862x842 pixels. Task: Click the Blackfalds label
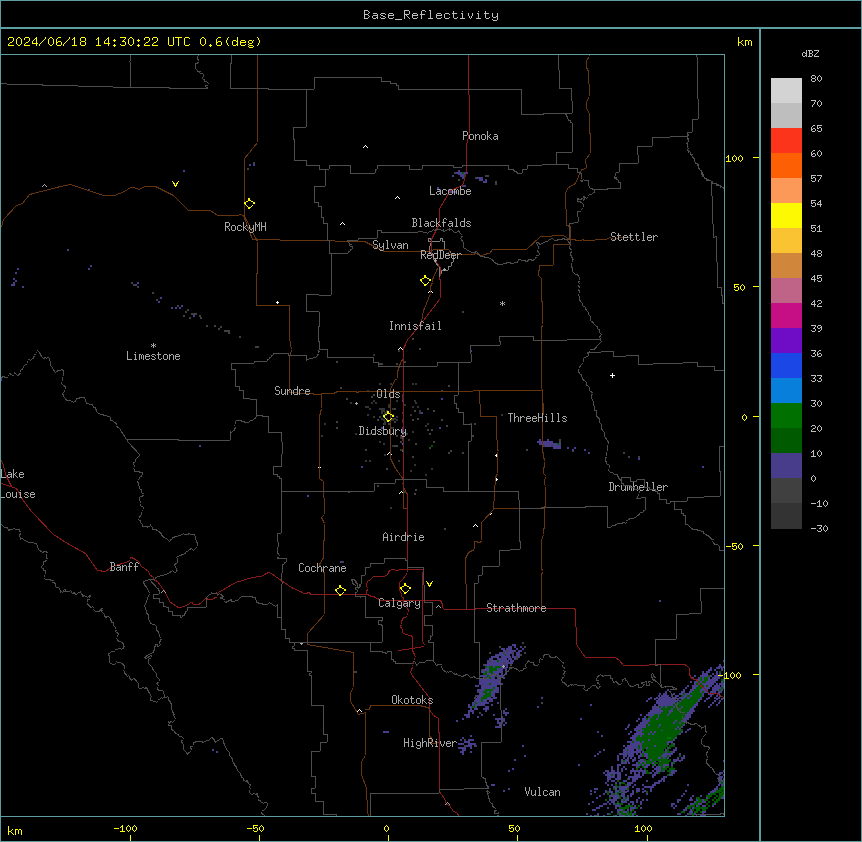coord(441,223)
